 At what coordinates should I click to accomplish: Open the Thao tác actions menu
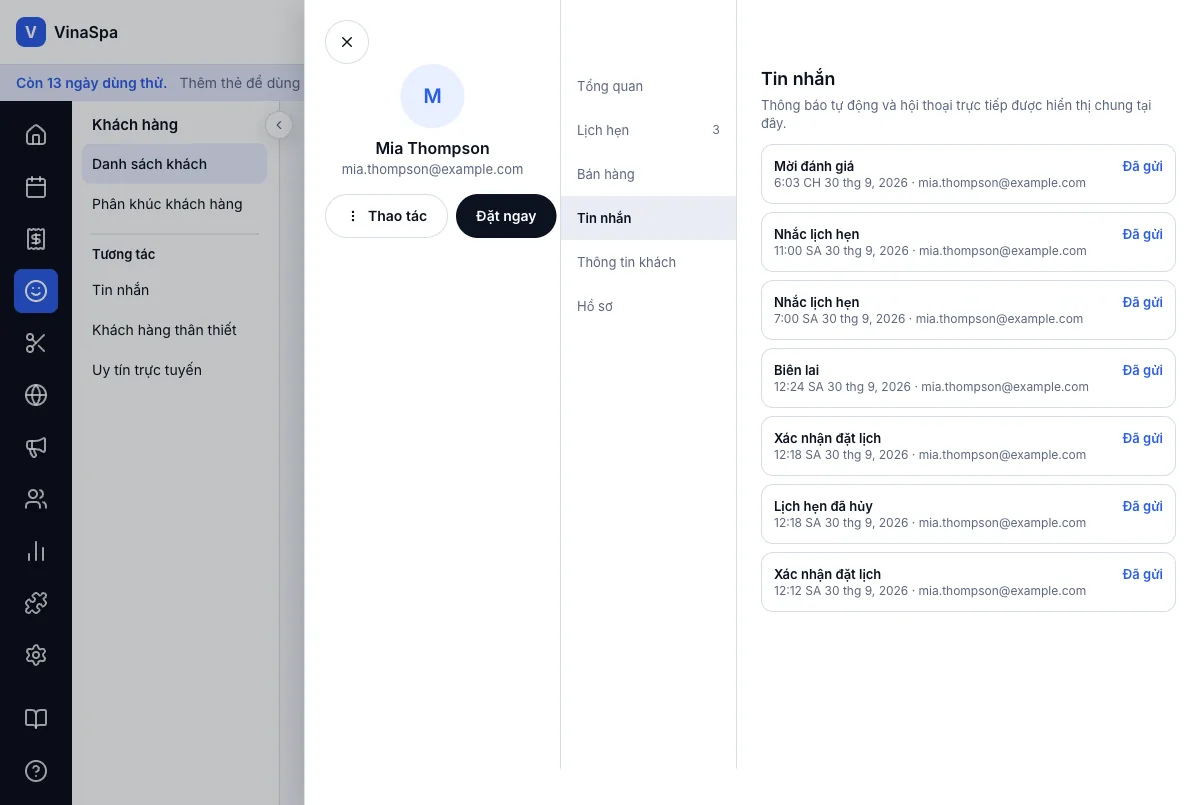[x=386, y=216]
